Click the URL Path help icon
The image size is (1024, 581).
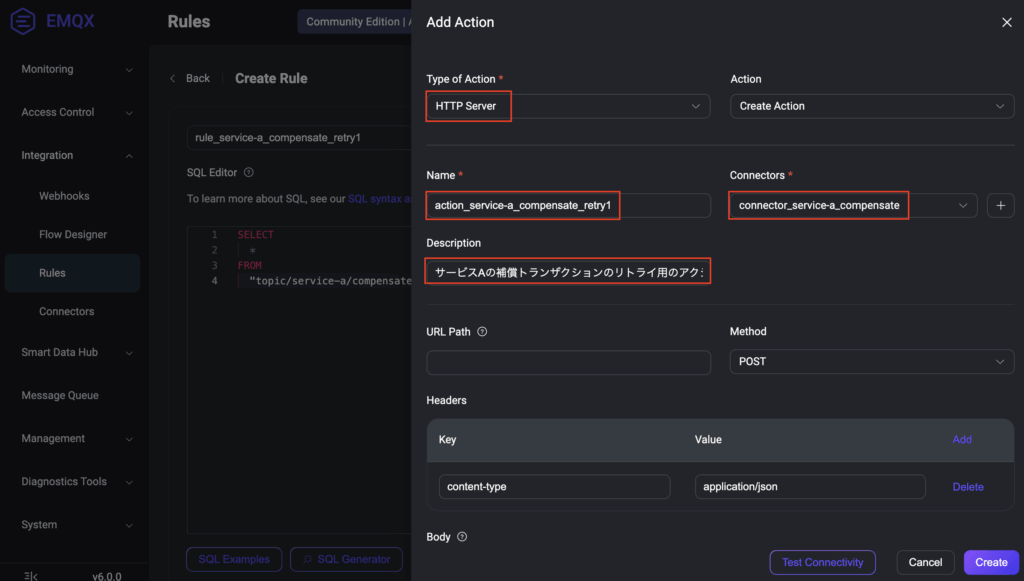tap(482, 332)
